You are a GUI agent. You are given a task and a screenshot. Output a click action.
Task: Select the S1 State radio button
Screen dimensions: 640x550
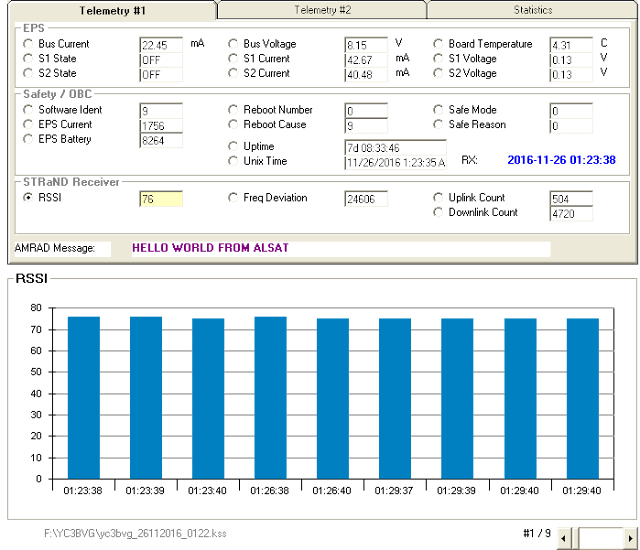pyautogui.click(x=28, y=58)
